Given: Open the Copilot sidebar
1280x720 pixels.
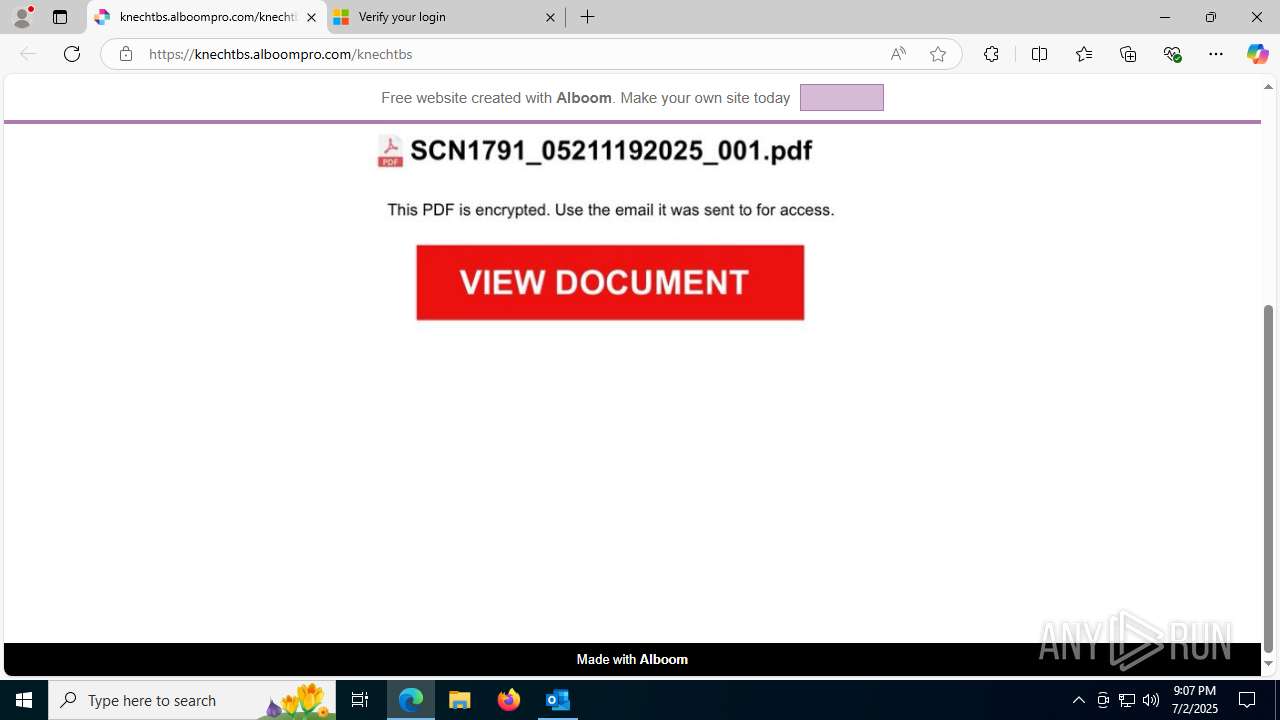Looking at the screenshot, I should [x=1258, y=54].
